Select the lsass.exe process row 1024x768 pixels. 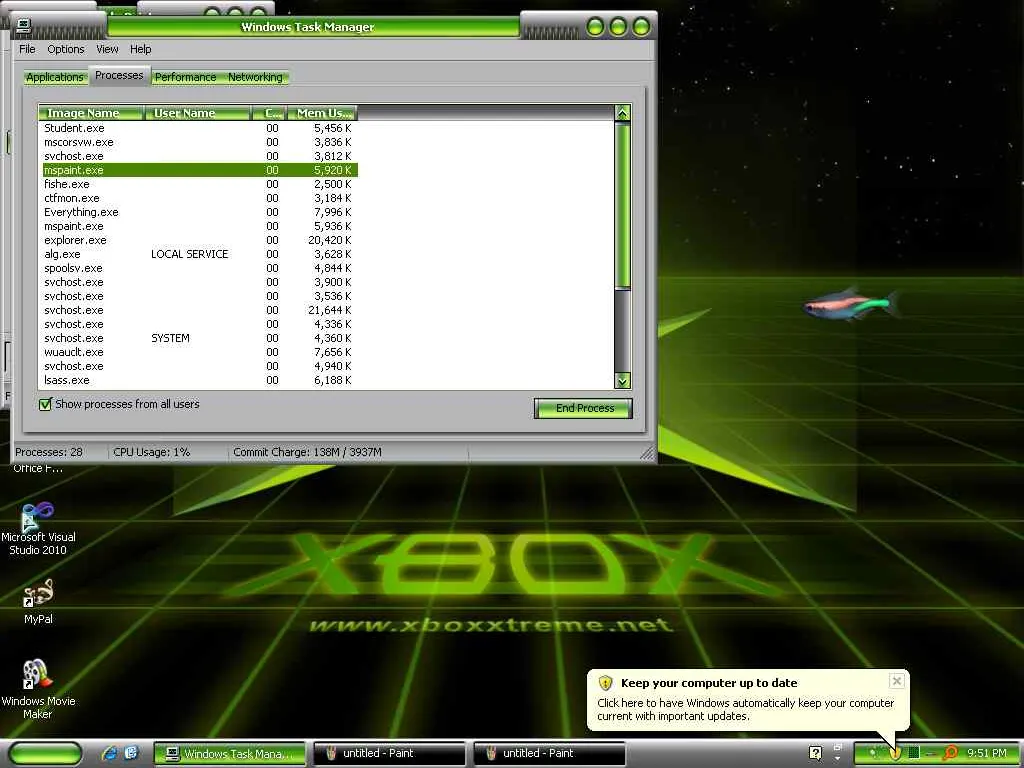198,380
